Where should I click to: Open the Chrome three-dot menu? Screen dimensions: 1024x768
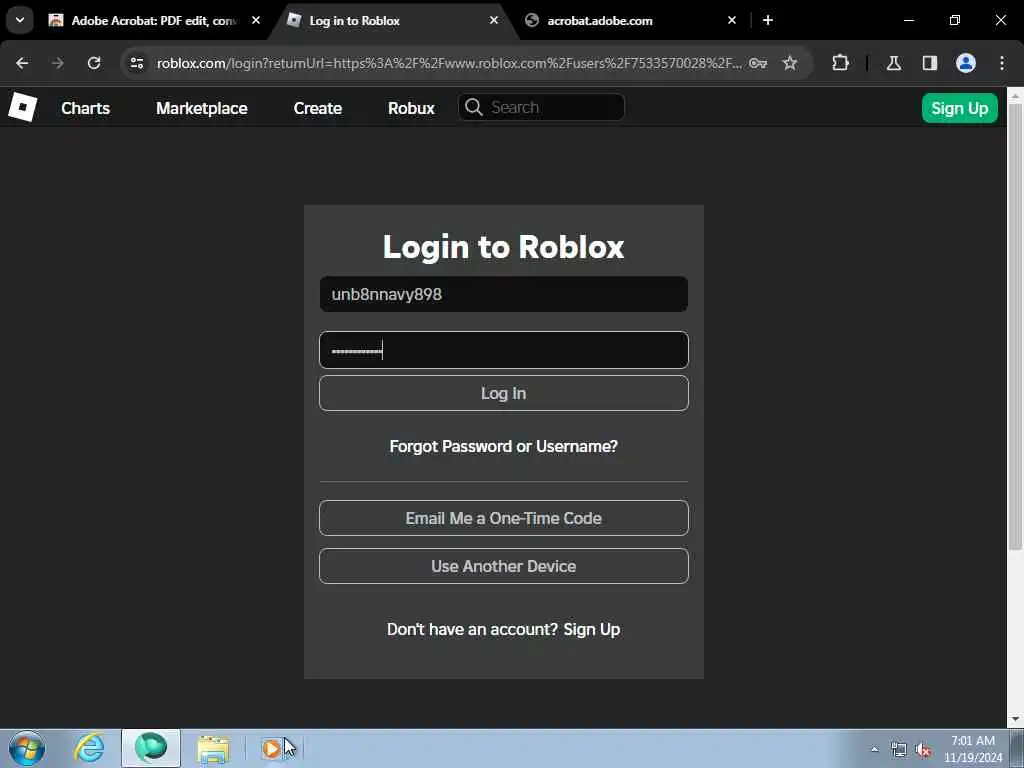pyautogui.click(x=1002, y=63)
